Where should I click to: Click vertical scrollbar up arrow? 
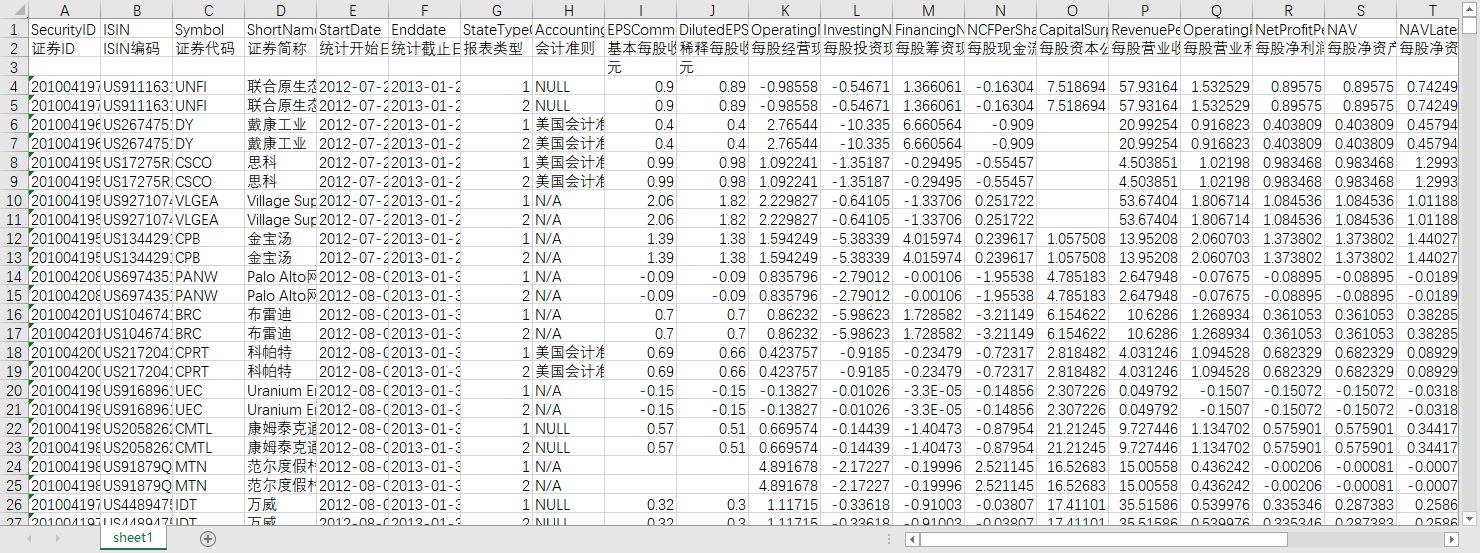[1471, 10]
